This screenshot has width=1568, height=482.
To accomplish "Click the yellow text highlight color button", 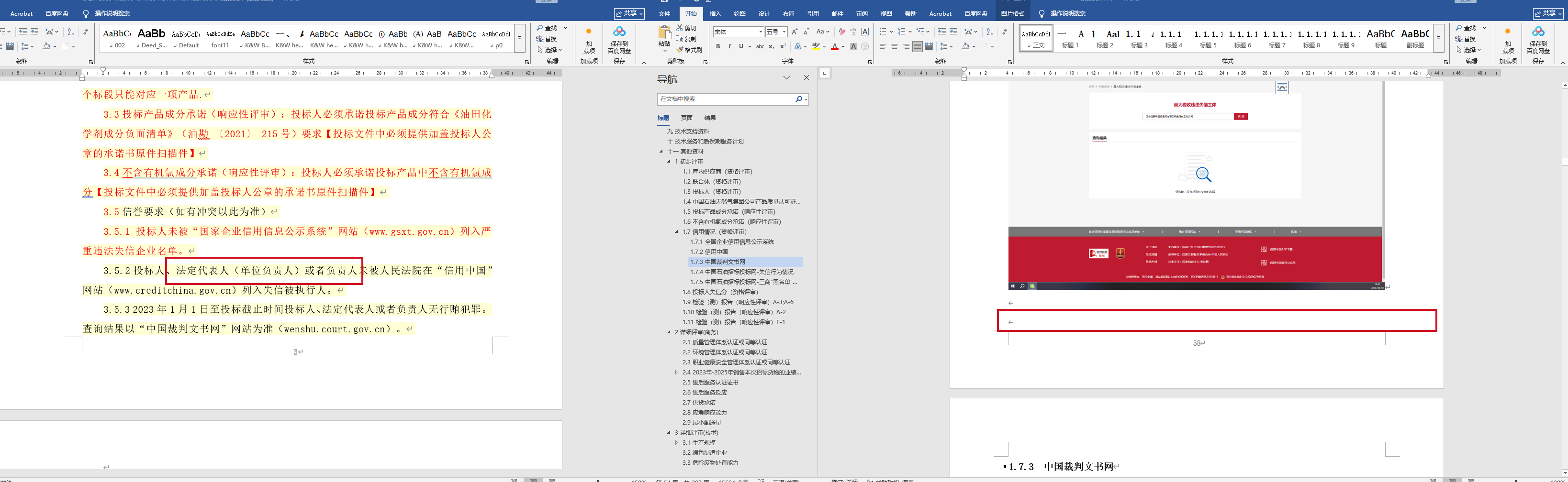I will pyautogui.click(x=816, y=46).
